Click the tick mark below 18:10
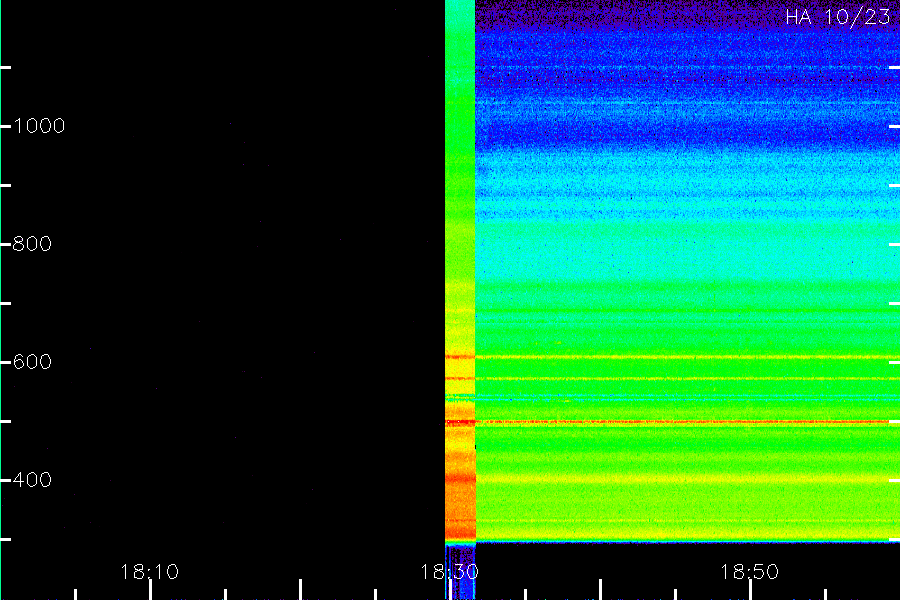Viewport: 900px width, 600px height. [x=150, y=590]
